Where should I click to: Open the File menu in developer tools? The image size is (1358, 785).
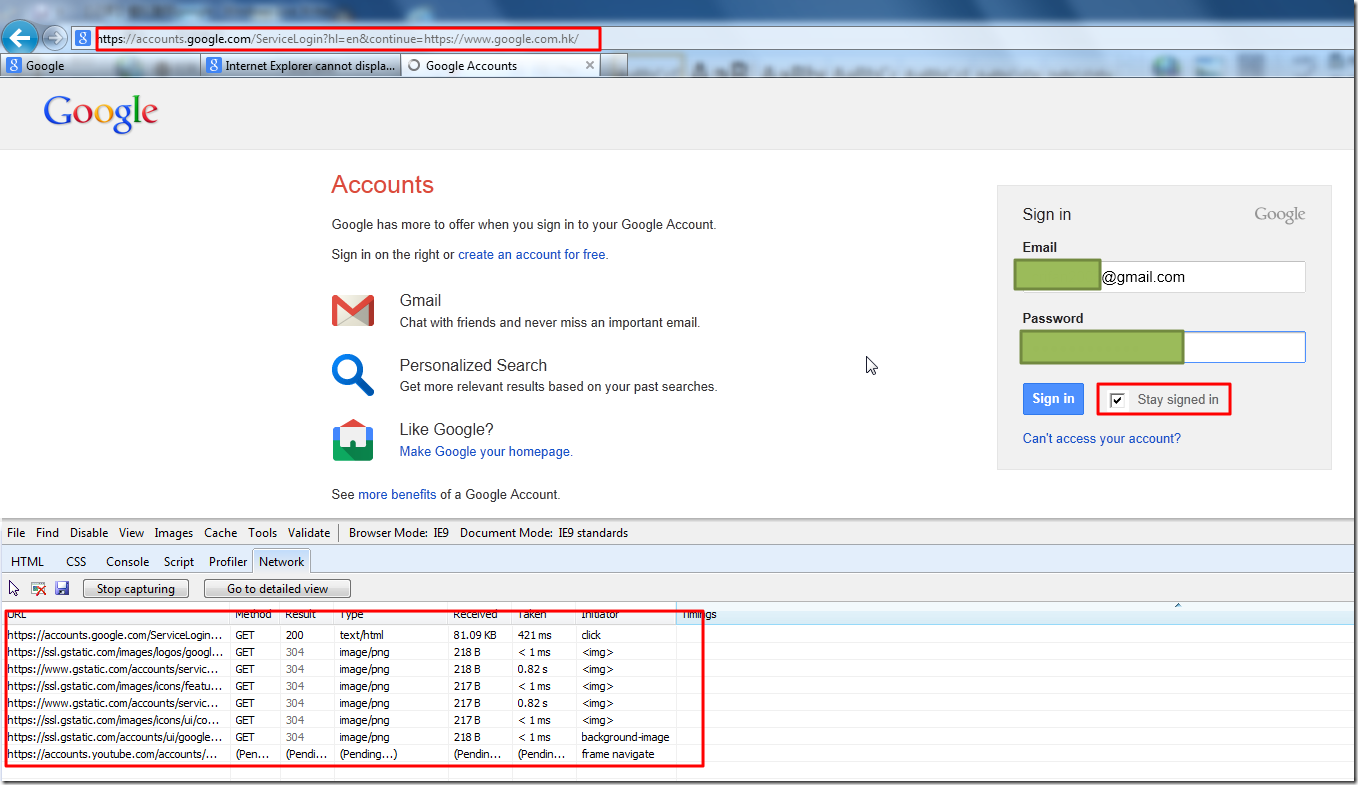16,533
